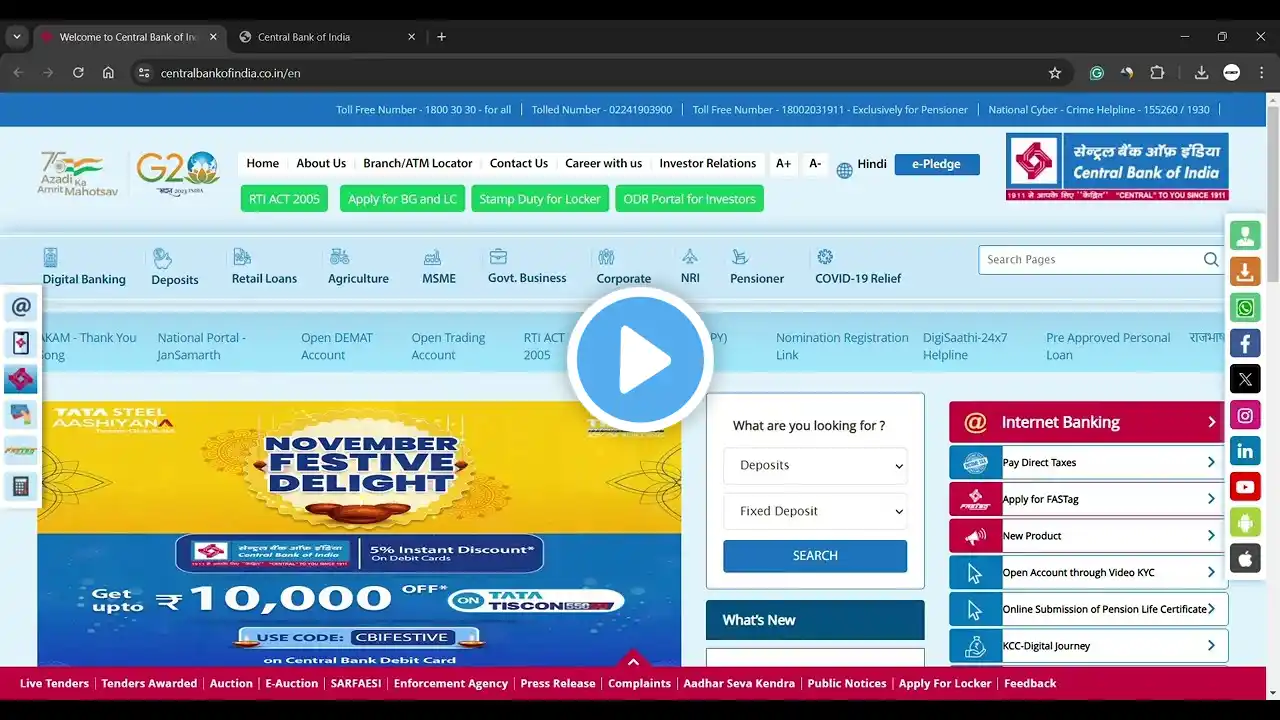Open the Fixed Deposit product dropdown
Image resolution: width=1280 pixels, height=720 pixels.
(x=815, y=511)
